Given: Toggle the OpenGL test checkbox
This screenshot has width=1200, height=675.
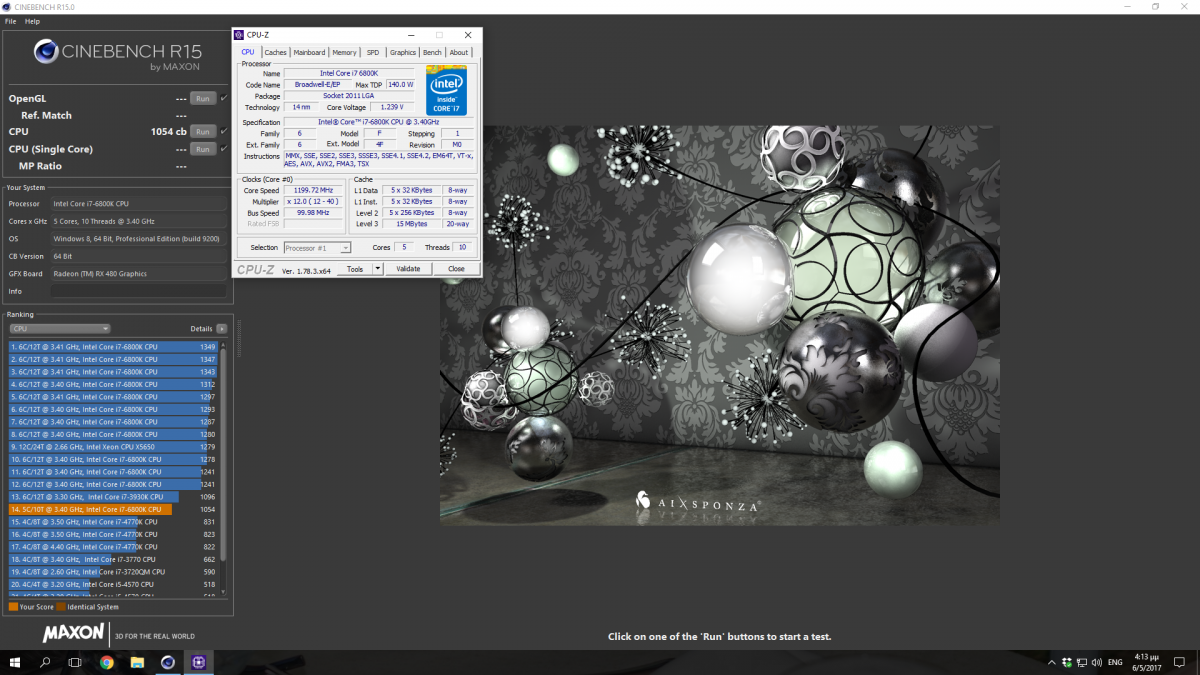Looking at the screenshot, I should (224, 99).
